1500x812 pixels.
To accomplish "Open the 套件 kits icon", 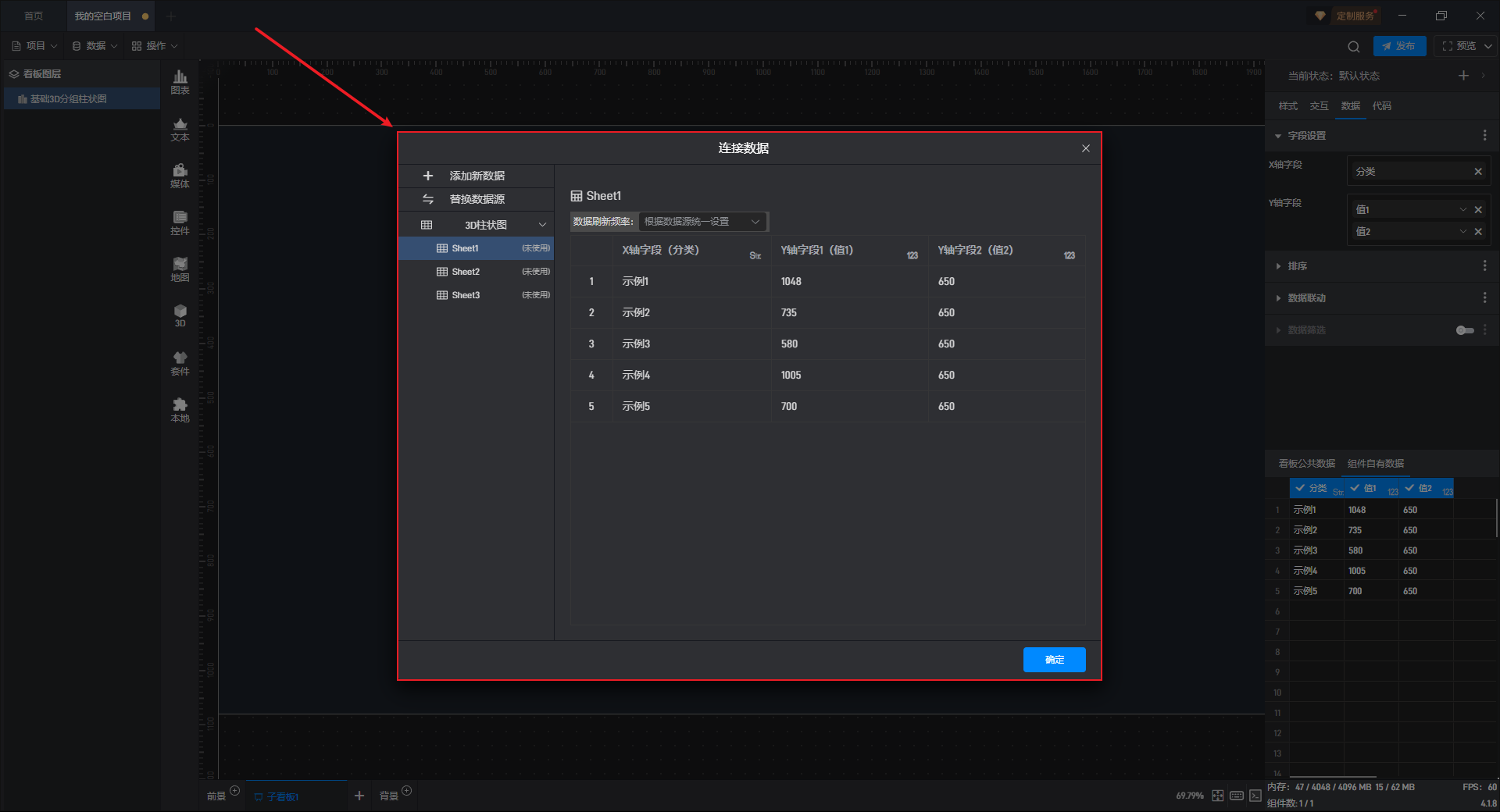I will (x=180, y=363).
